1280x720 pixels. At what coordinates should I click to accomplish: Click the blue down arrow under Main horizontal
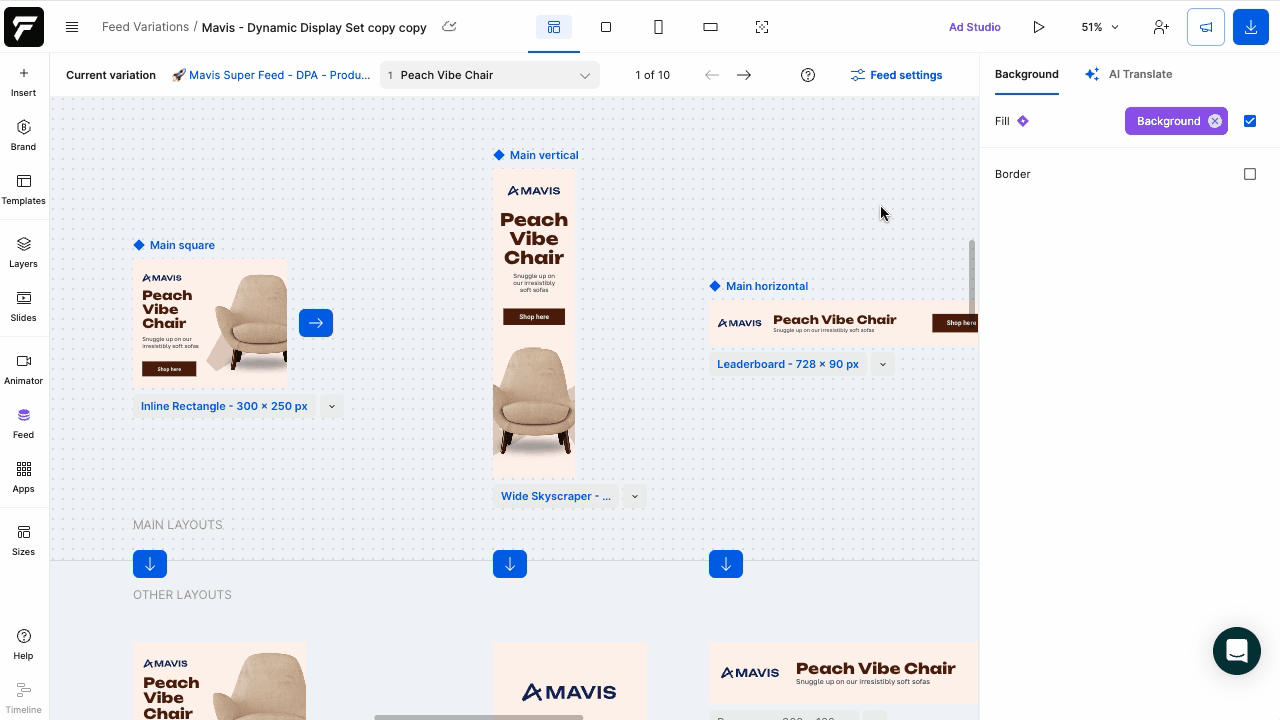click(726, 564)
